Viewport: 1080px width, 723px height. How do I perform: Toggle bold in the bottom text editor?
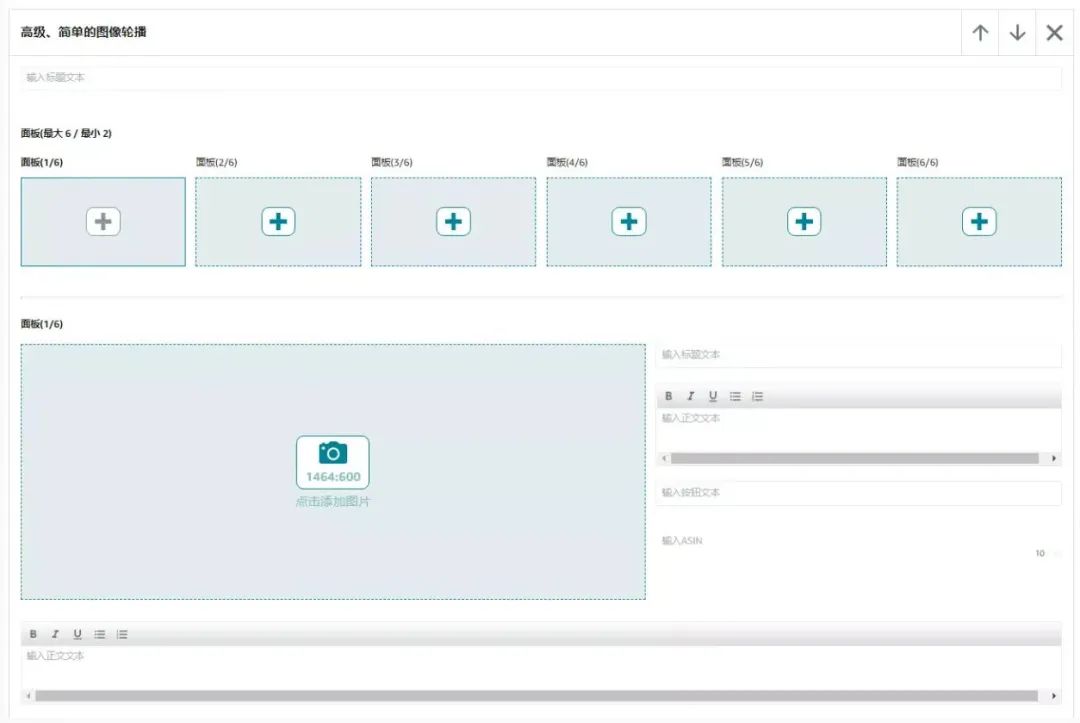[x=33, y=634]
